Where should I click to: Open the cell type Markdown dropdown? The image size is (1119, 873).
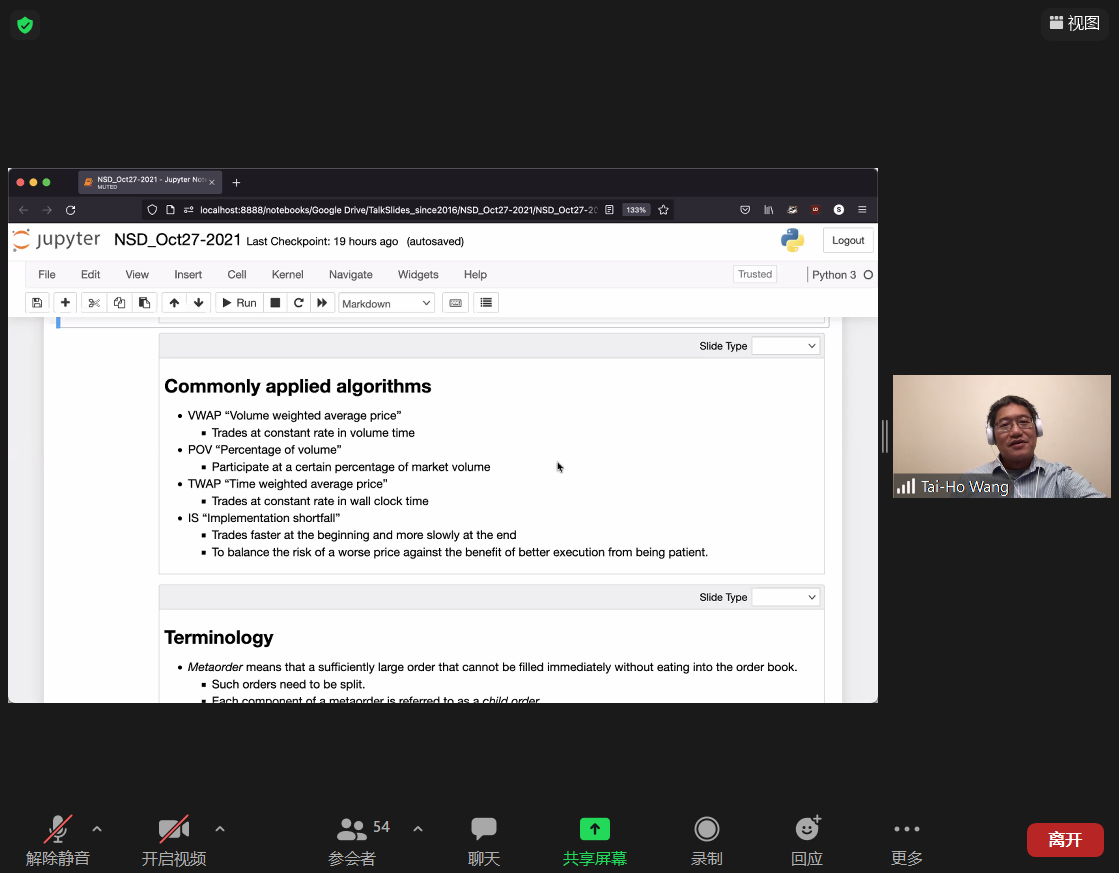386,303
